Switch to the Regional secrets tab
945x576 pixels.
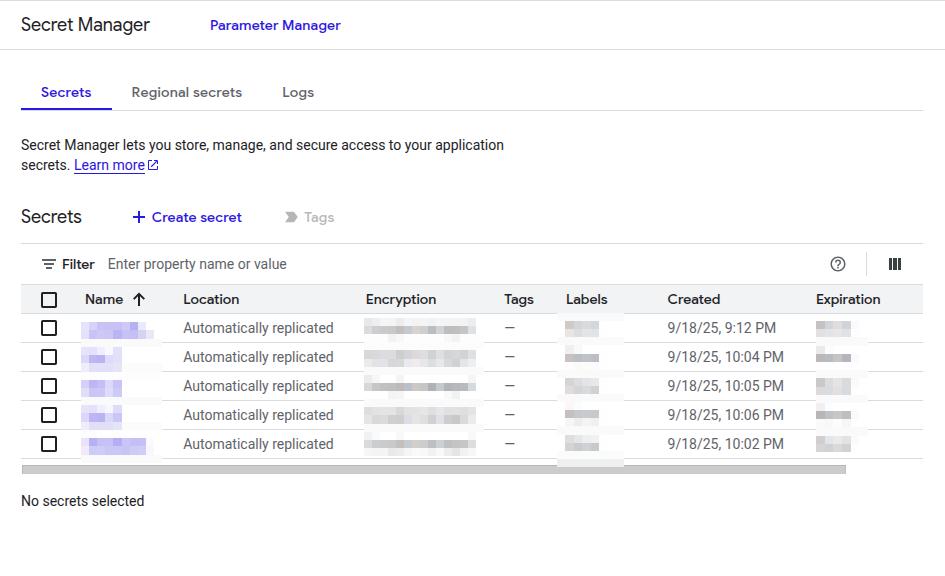point(187,92)
